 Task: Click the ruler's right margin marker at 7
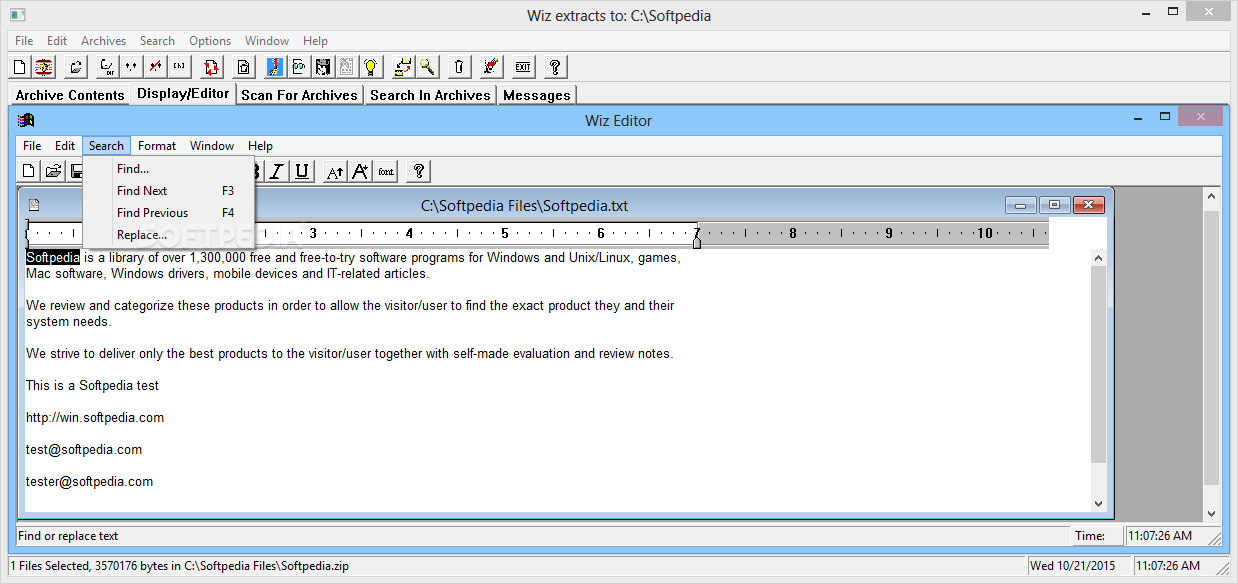(697, 243)
